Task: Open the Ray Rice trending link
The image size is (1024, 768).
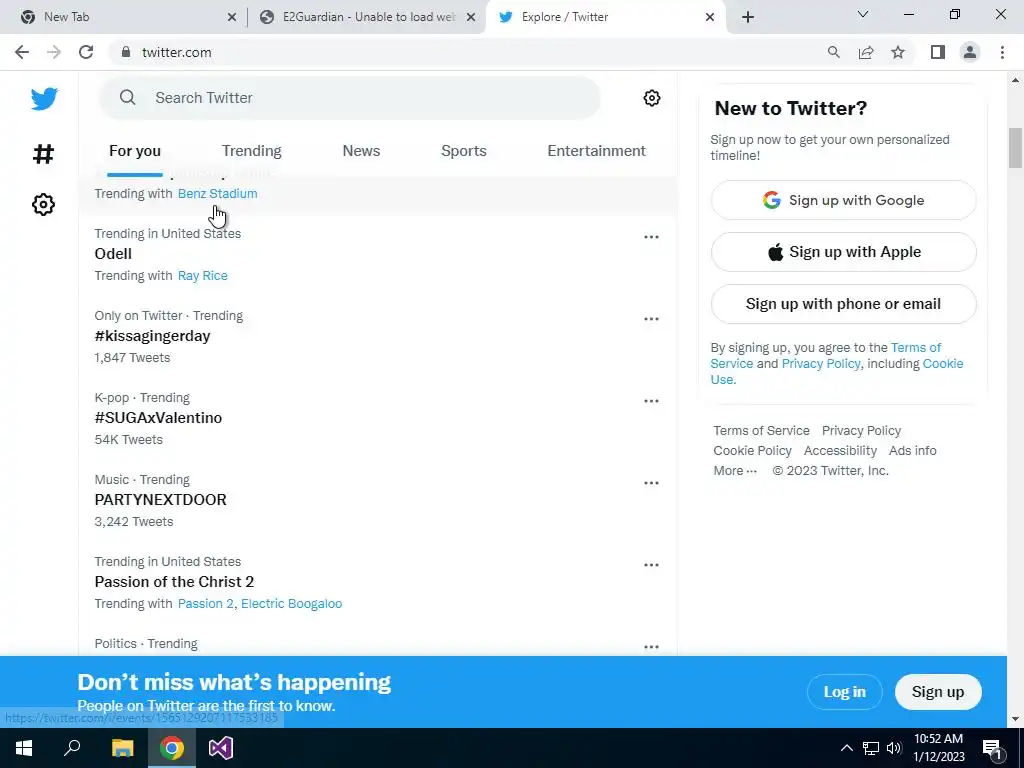Action: click(202, 276)
